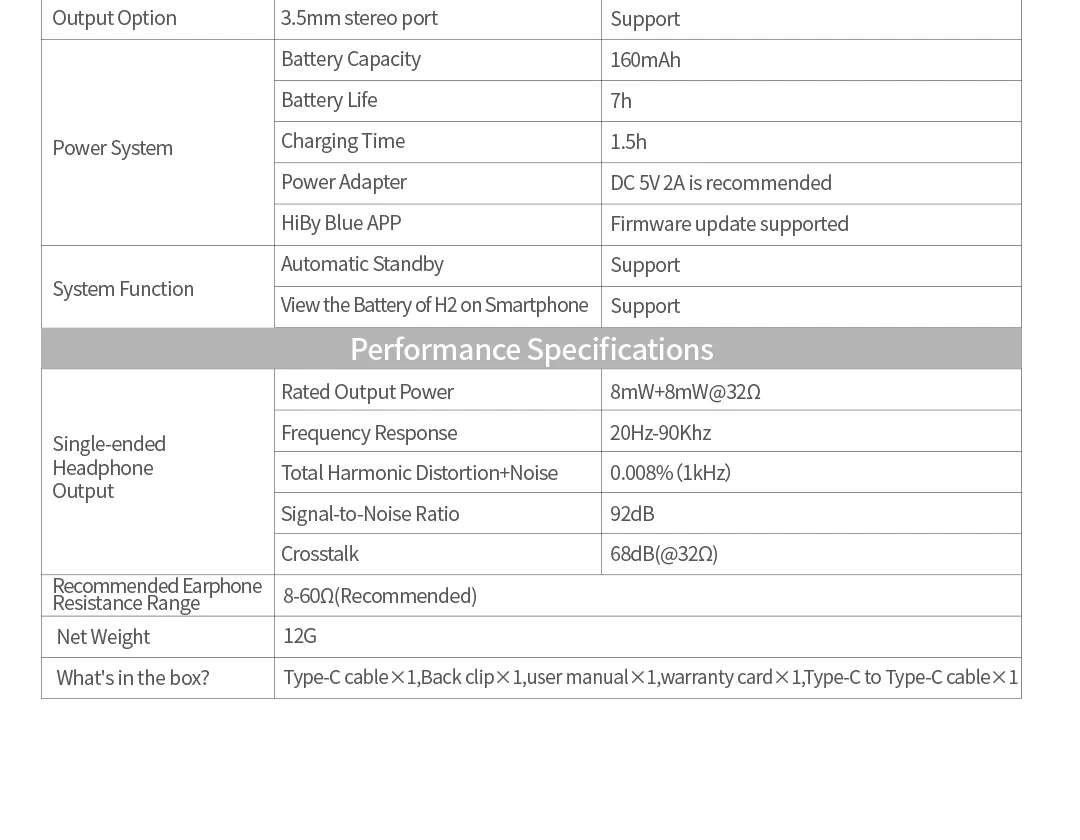Click the 92dB signal-to-noise value
1080x840 pixels.
click(x=632, y=514)
